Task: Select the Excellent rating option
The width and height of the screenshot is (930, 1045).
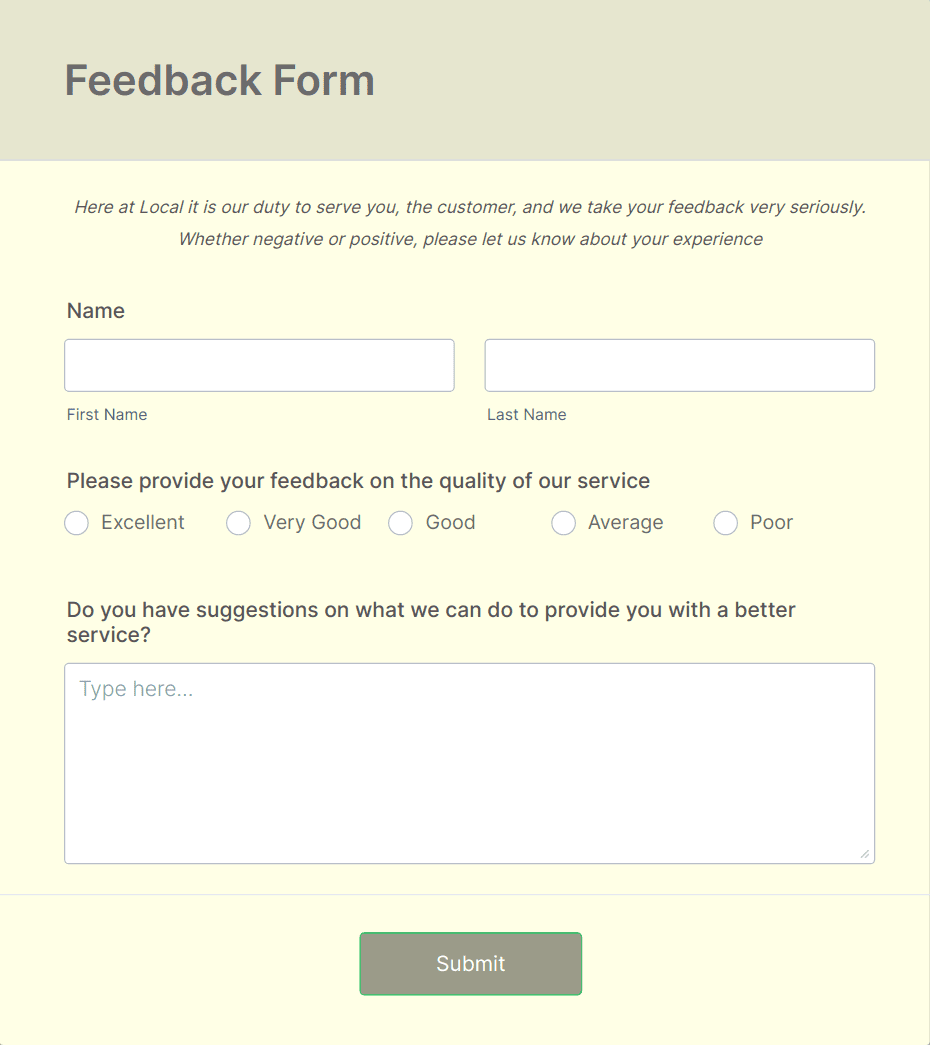Action: pyautogui.click(x=76, y=523)
